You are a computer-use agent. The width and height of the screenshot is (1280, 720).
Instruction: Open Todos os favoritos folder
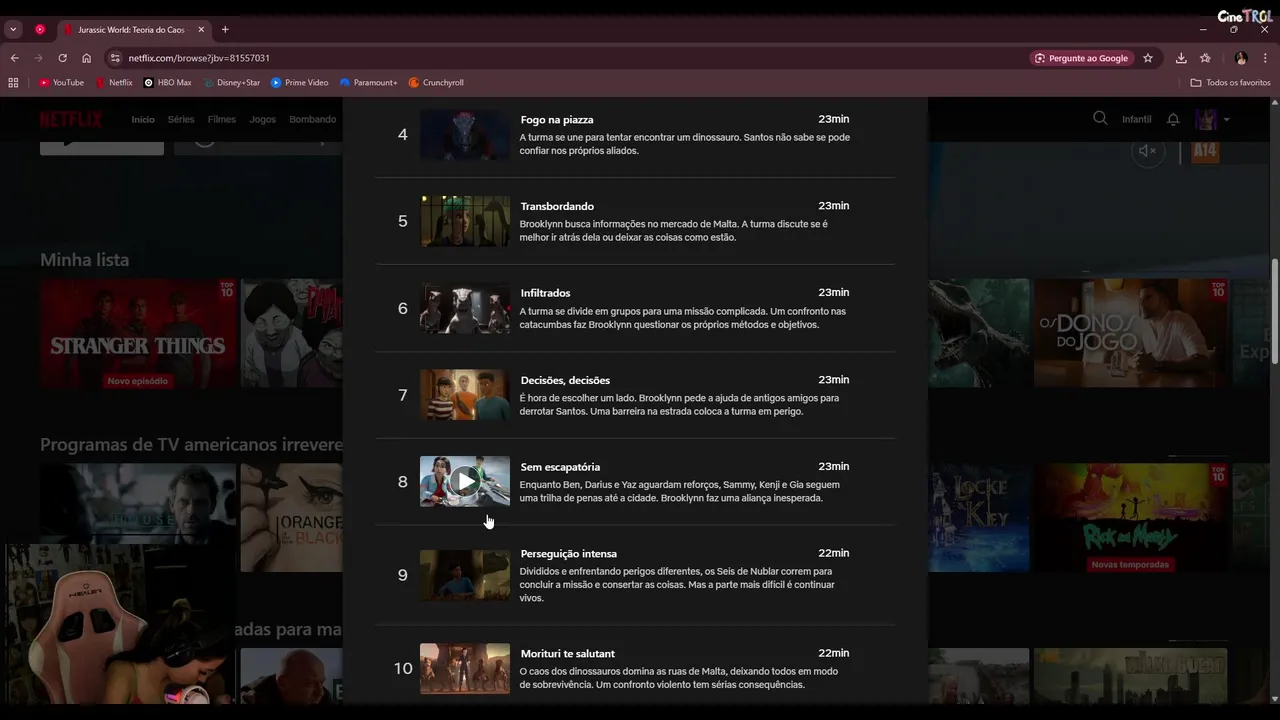coord(1231,82)
